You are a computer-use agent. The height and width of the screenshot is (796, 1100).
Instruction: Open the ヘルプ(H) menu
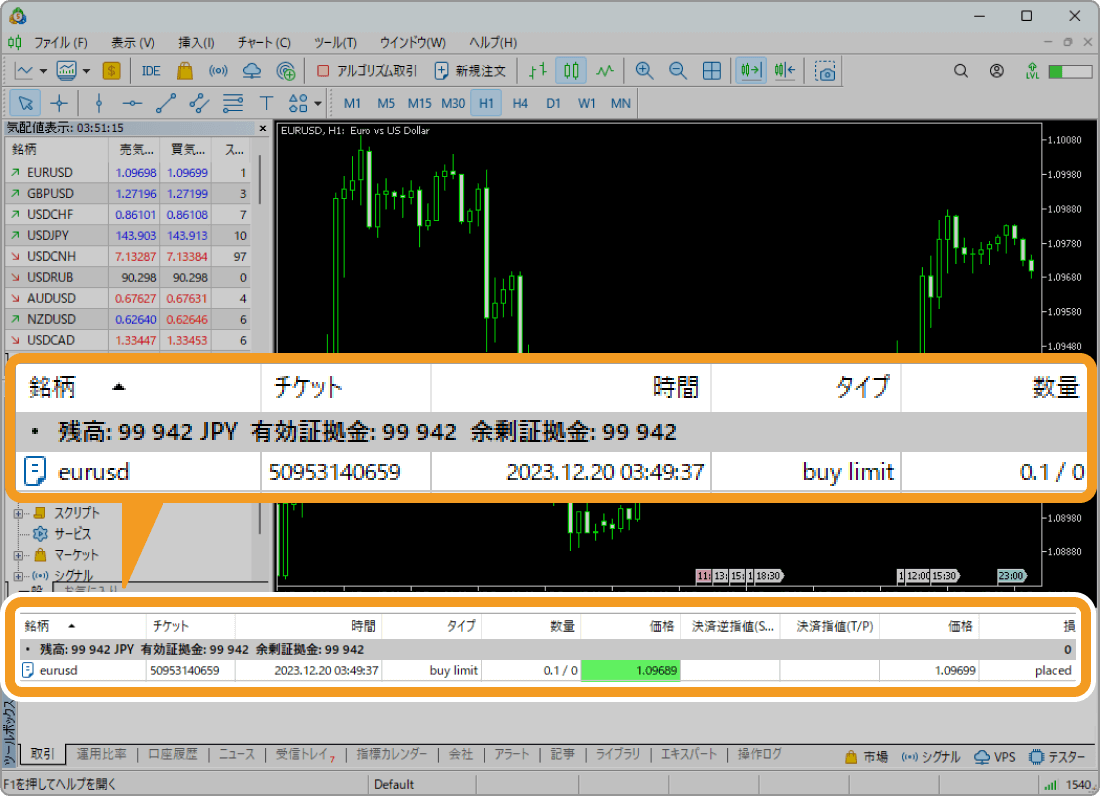coord(493,43)
